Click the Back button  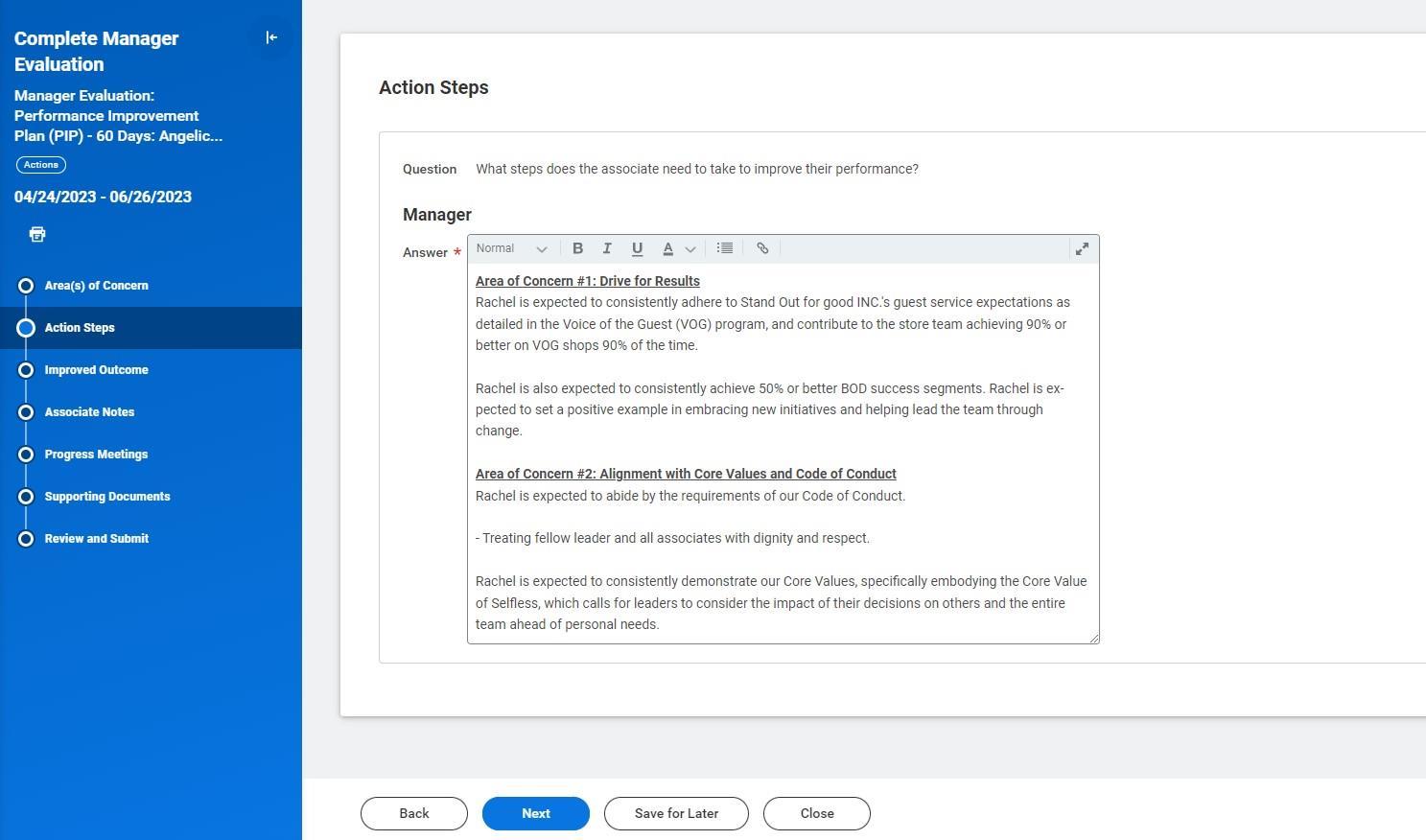coord(414,813)
